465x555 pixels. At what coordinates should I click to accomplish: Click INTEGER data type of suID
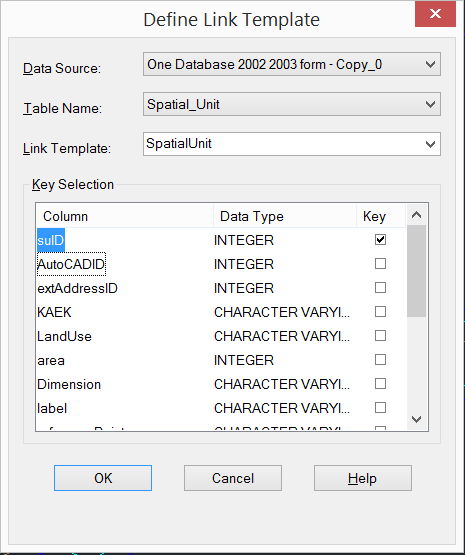point(244,240)
